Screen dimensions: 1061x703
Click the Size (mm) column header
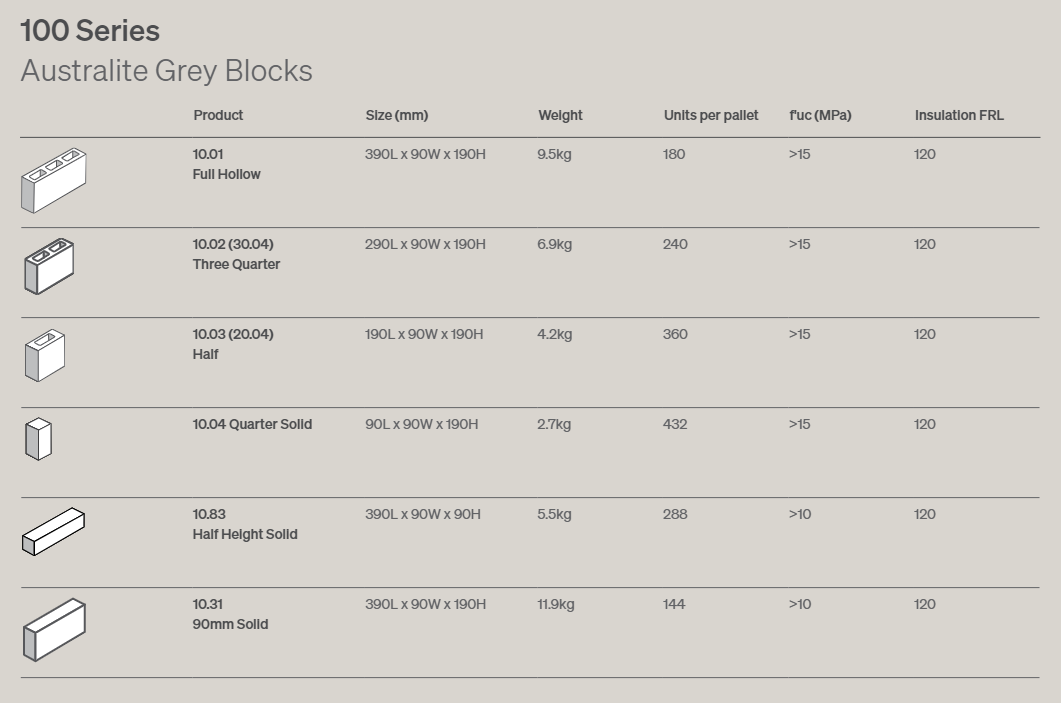(397, 115)
